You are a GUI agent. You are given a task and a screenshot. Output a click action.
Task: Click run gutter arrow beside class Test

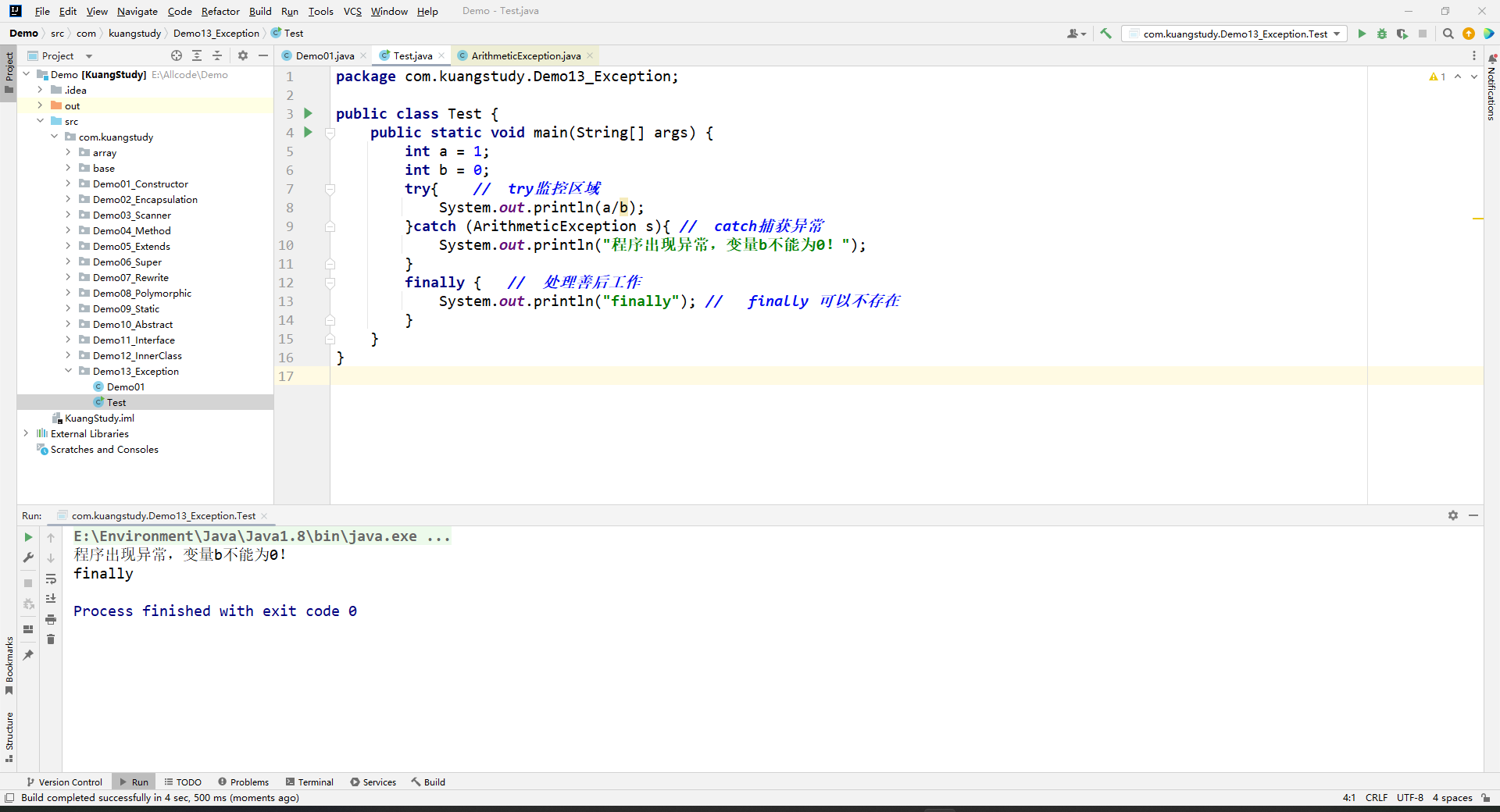[x=308, y=114]
